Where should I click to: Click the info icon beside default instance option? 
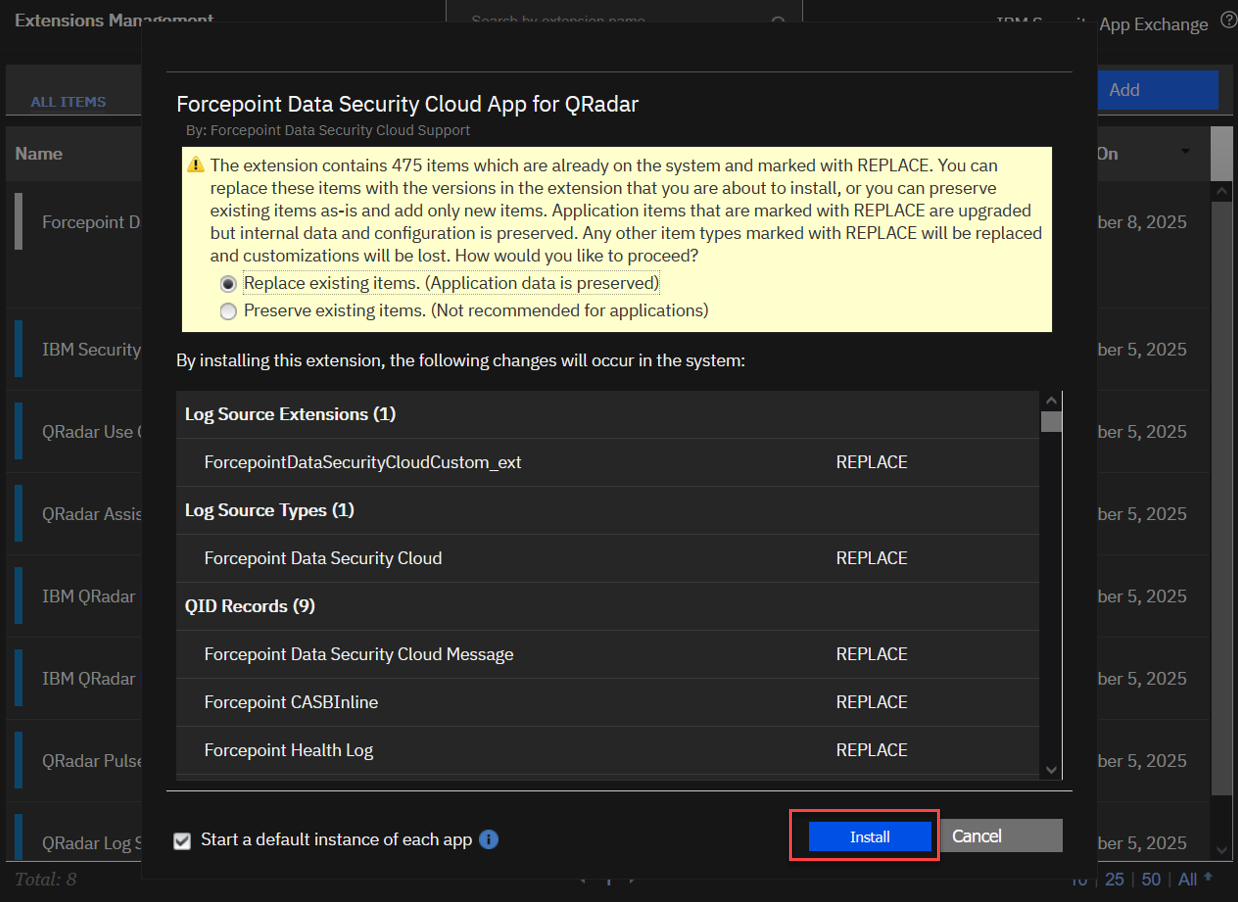[x=488, y=839]
